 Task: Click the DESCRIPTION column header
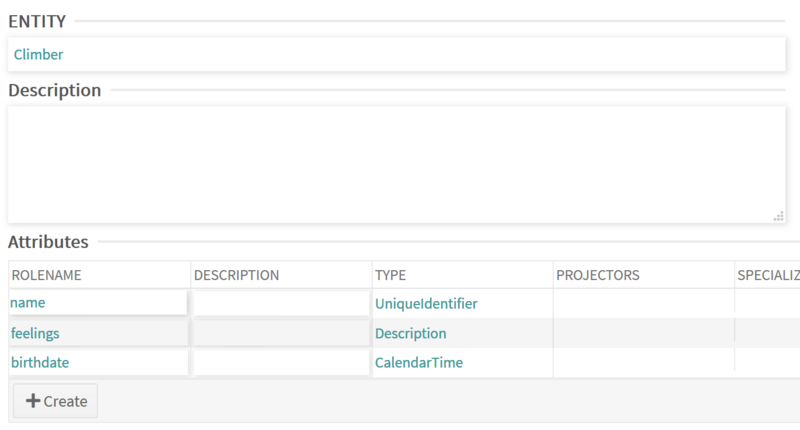tap(236, 275)
